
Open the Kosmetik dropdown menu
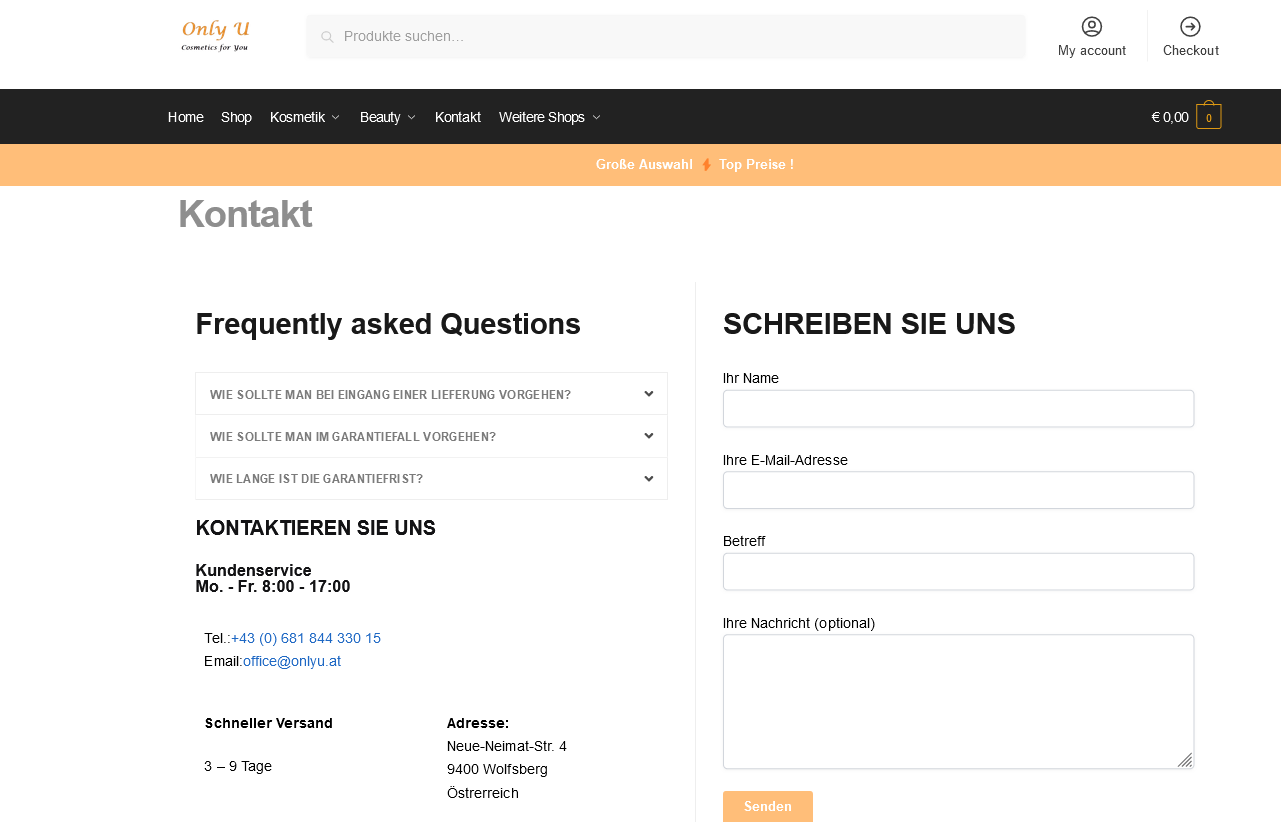pyautogui.click(x=305, y=117)
